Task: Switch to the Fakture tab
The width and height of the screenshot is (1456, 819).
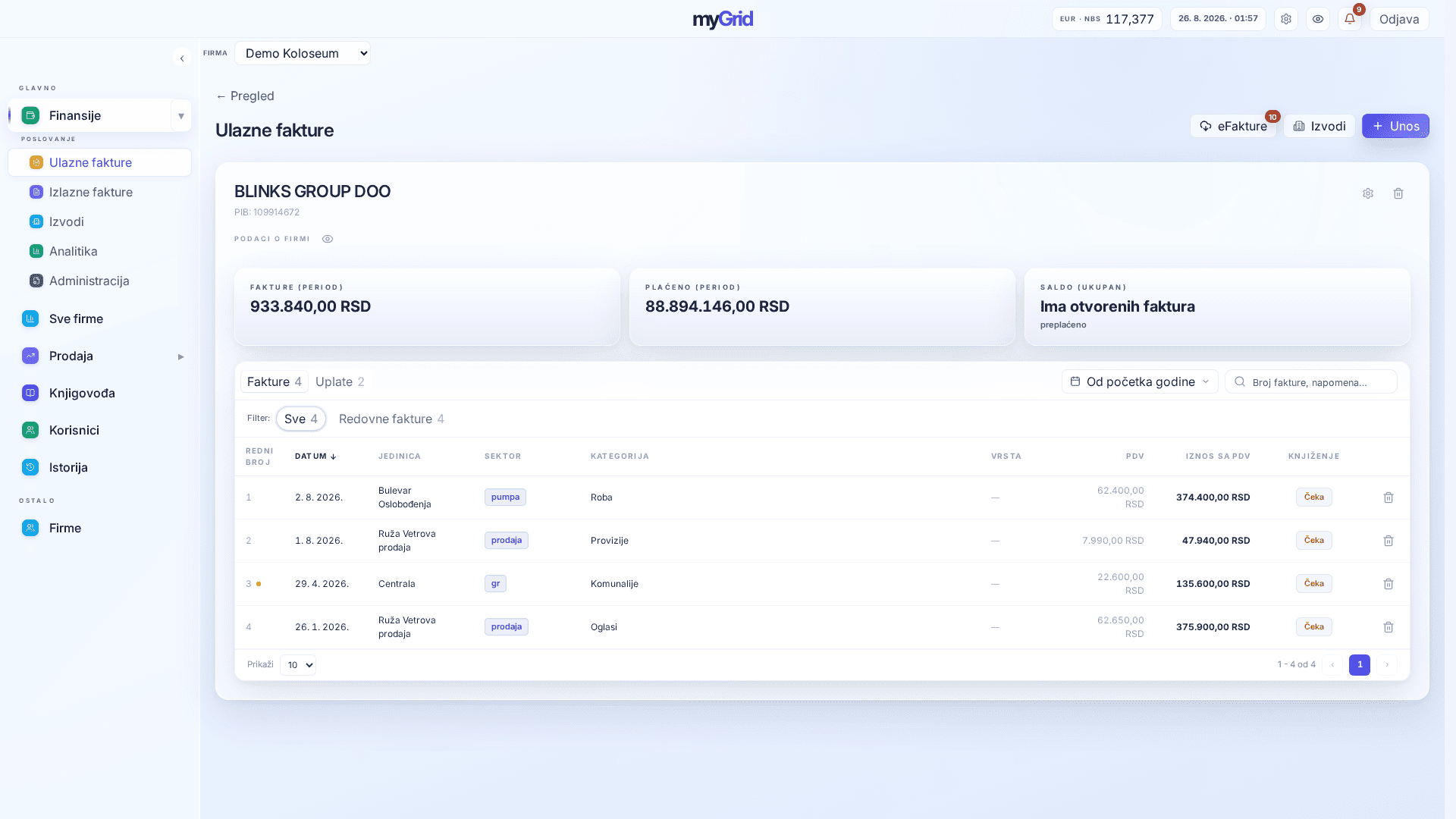Action: click(x=275, y=381)
